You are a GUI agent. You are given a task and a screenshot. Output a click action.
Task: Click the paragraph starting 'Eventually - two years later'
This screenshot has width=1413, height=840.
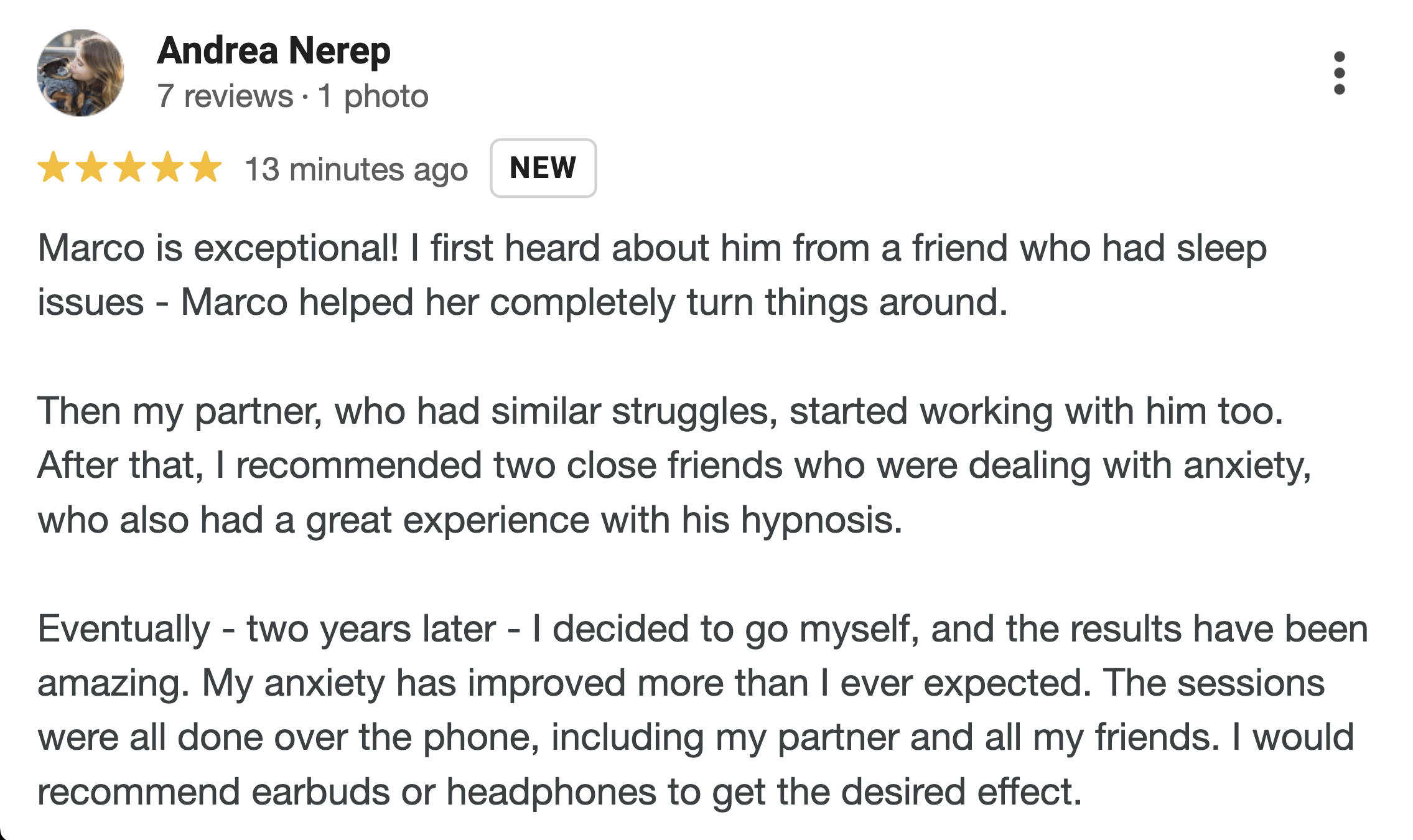[702, 710]
